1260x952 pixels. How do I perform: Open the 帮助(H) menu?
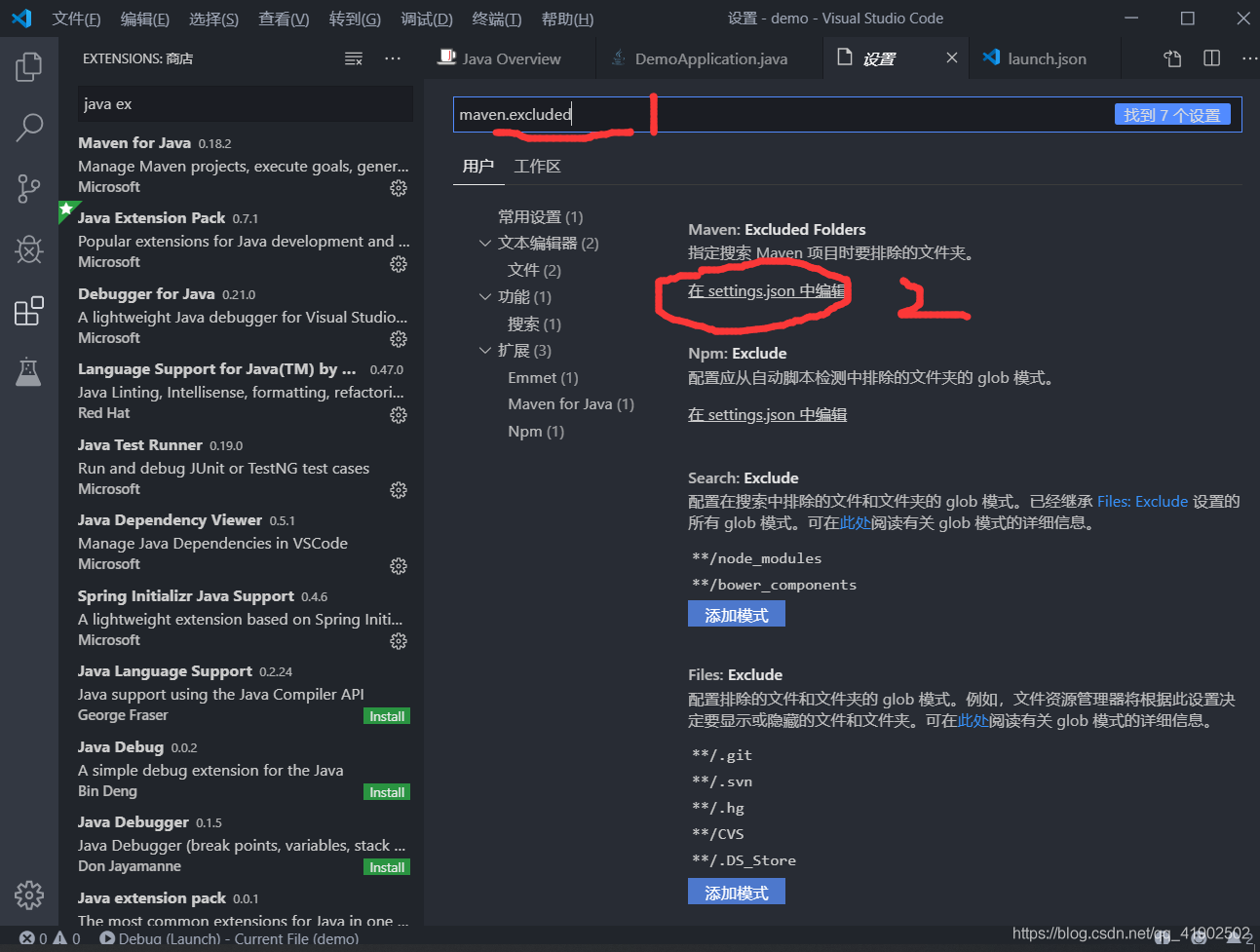(x=567, y=19)
